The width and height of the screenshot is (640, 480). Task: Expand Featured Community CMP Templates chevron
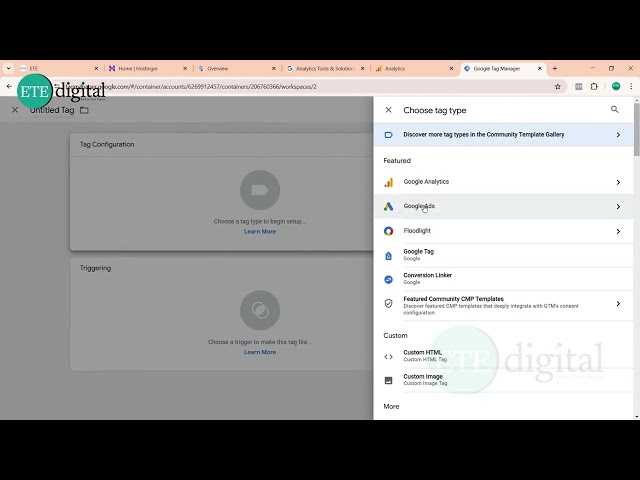coord(618,303)
